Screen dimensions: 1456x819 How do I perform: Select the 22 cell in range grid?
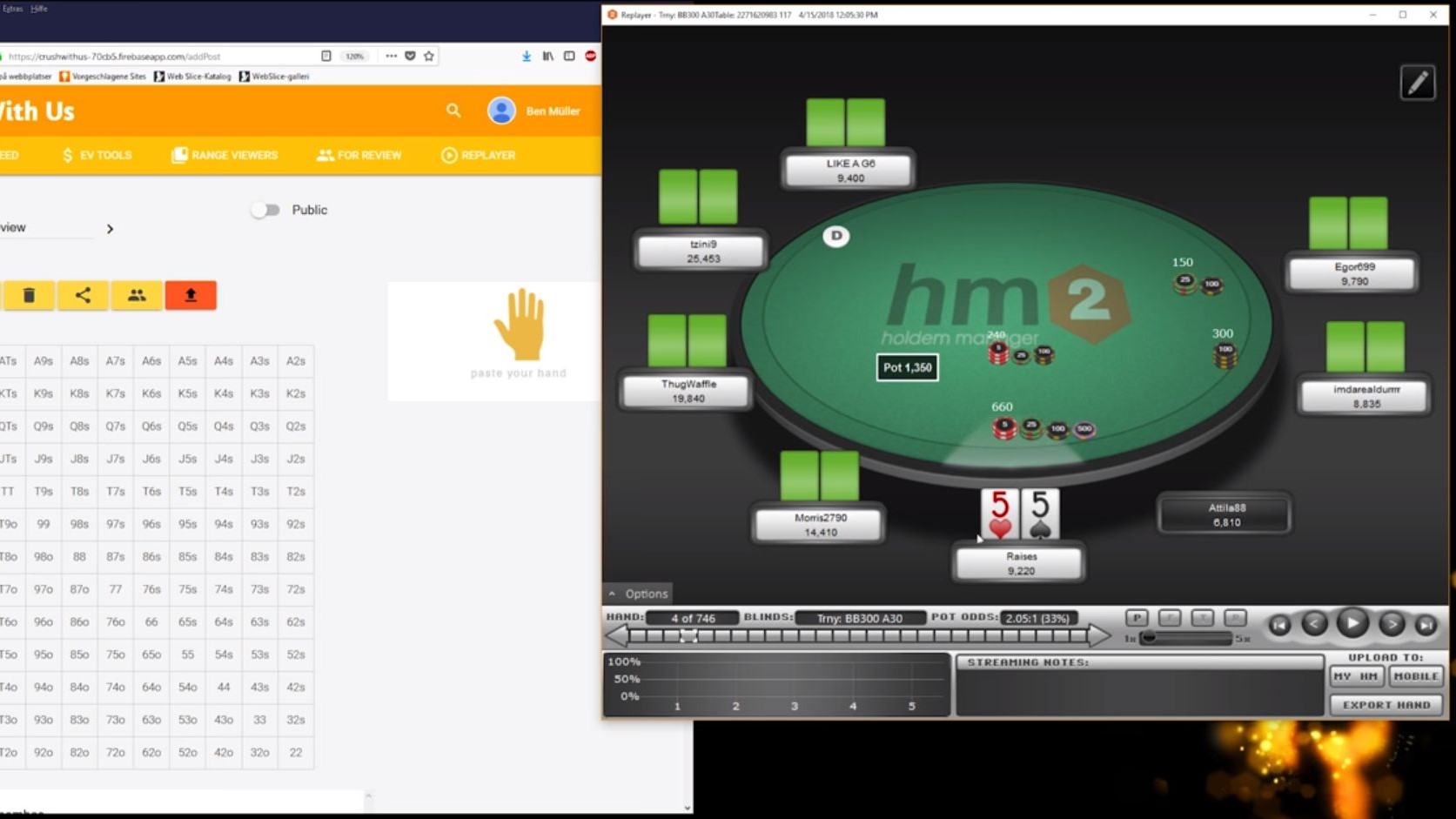coord(296,753)
